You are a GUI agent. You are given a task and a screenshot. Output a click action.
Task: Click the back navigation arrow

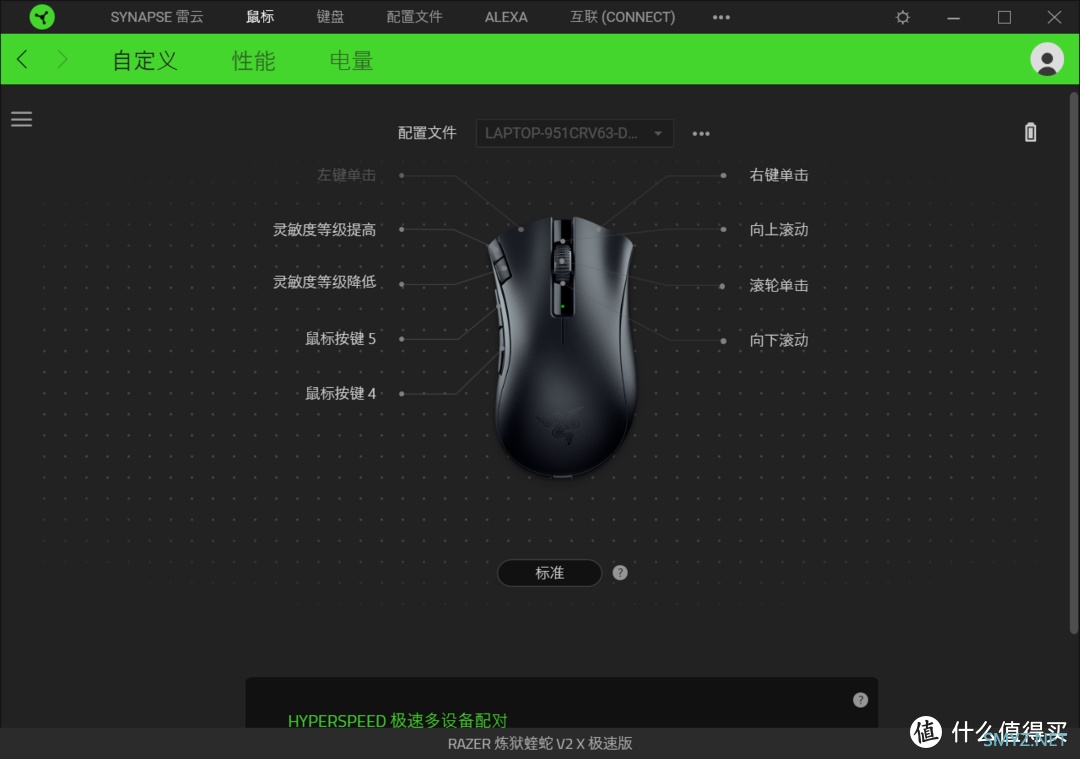tap(22, 60)
